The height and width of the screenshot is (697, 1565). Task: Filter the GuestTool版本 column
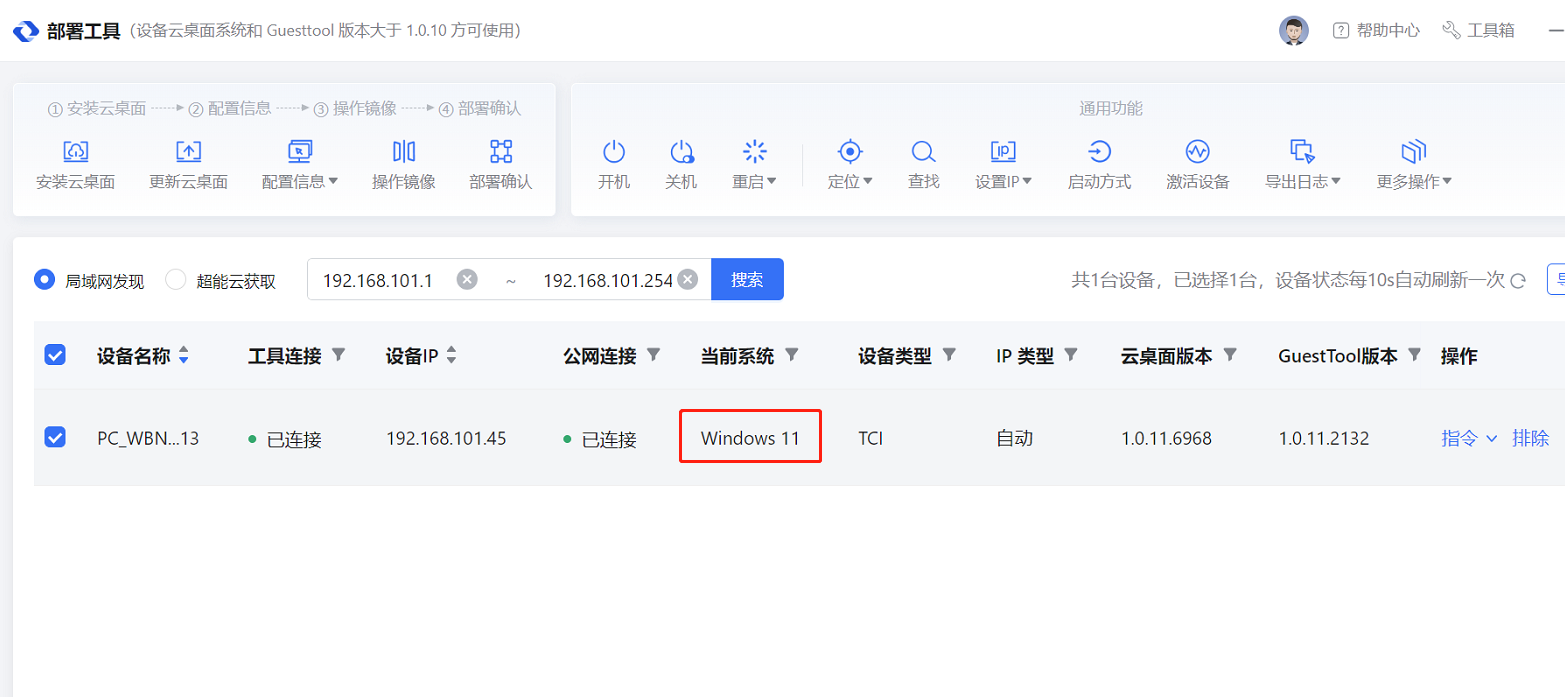point(1414,355)
